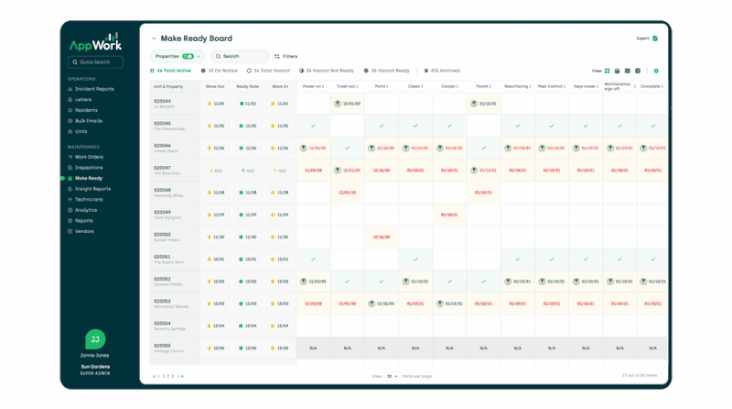
Task: Click the Inspections sidebar icon
Action: 70,168
